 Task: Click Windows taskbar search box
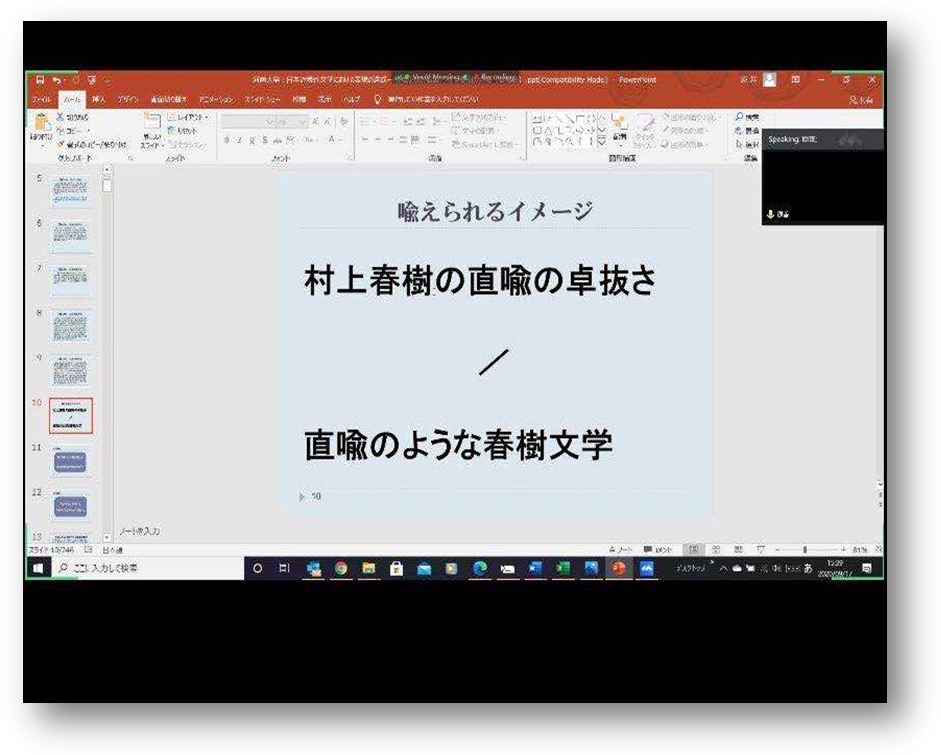[148, 568]
